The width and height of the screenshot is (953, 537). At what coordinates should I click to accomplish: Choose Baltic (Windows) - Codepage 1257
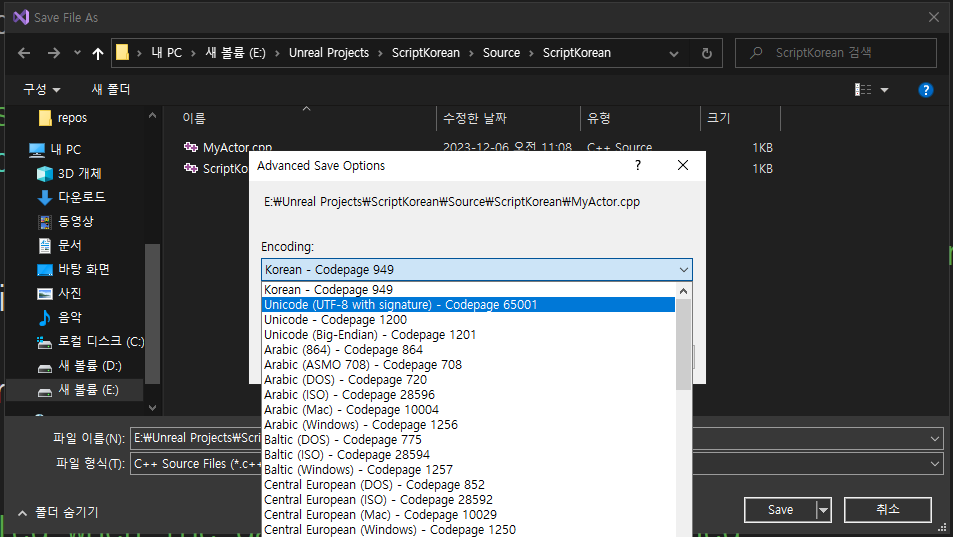pyautogui.click(x=469, y=470)
